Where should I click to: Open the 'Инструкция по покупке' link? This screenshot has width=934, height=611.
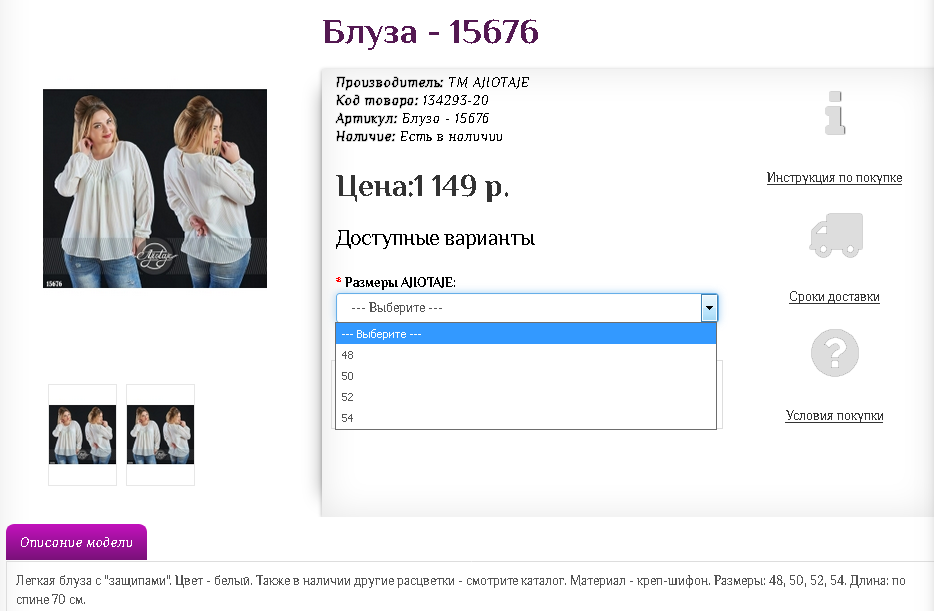click(834, 178)
